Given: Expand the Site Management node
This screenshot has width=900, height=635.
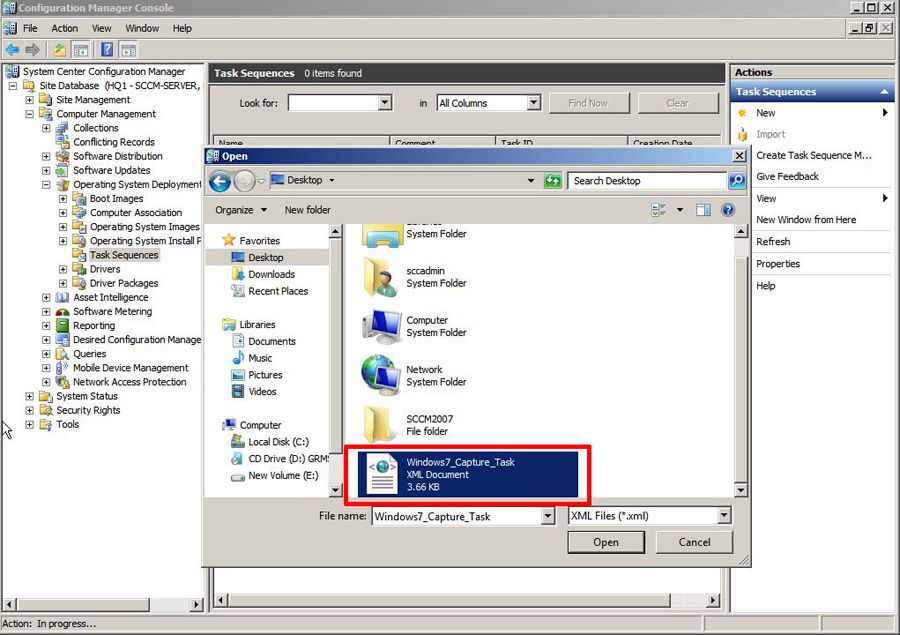Looking at the screenshot, I should pos(29,100).
